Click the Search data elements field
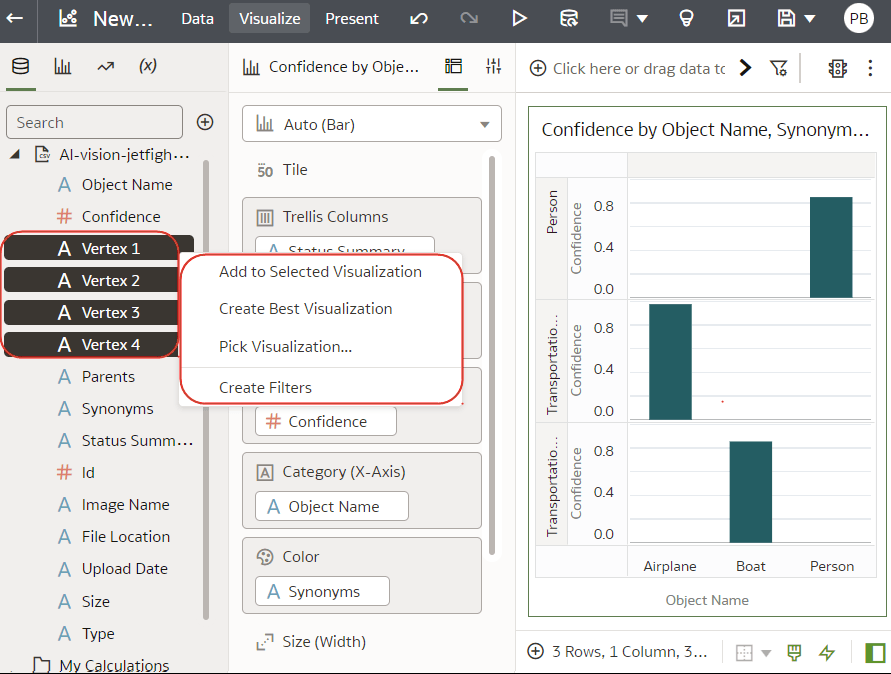This screenshot has height=674, width=891. tap(95, 122)
